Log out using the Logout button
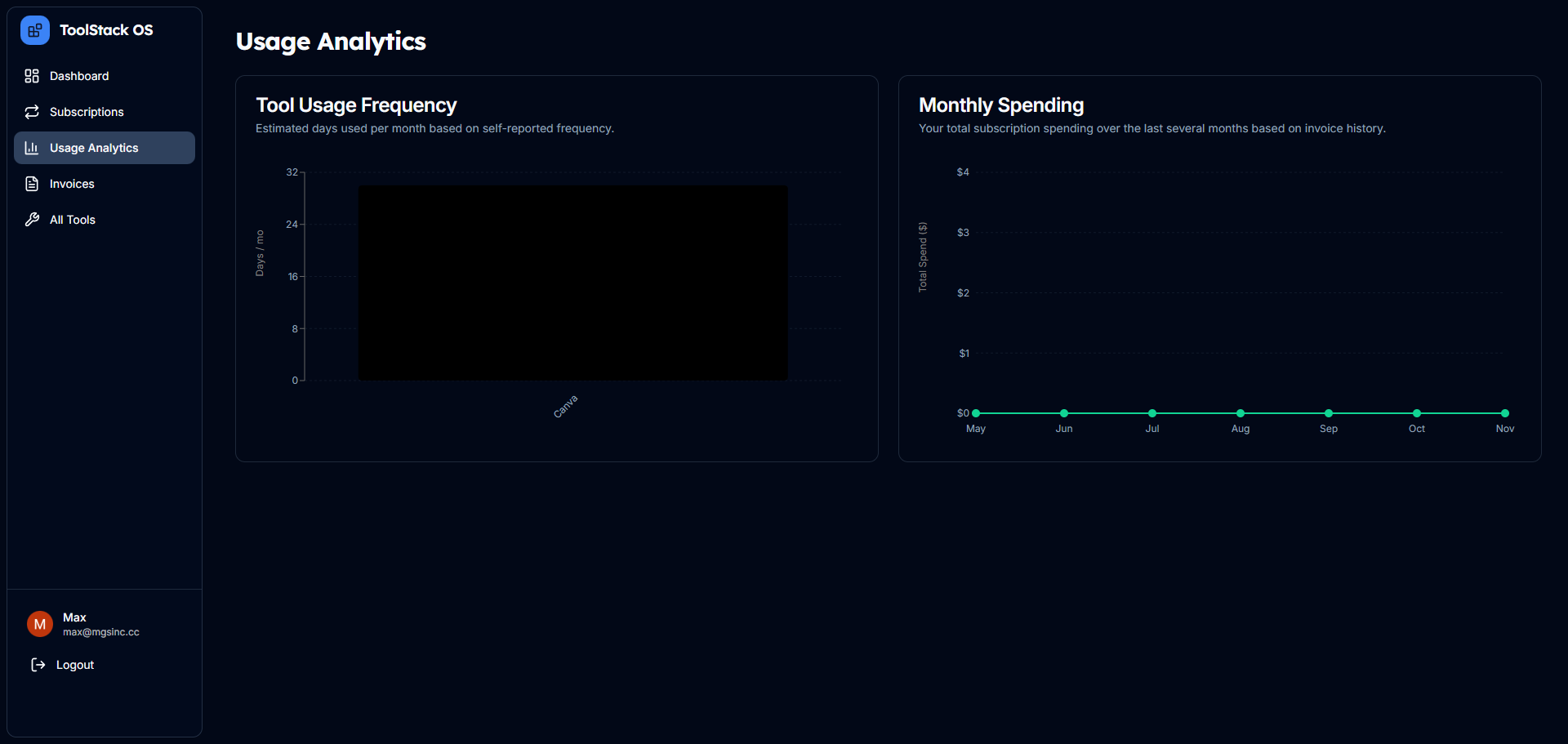The width and height of the screenshot is (1568, 744). click(105, 665)
